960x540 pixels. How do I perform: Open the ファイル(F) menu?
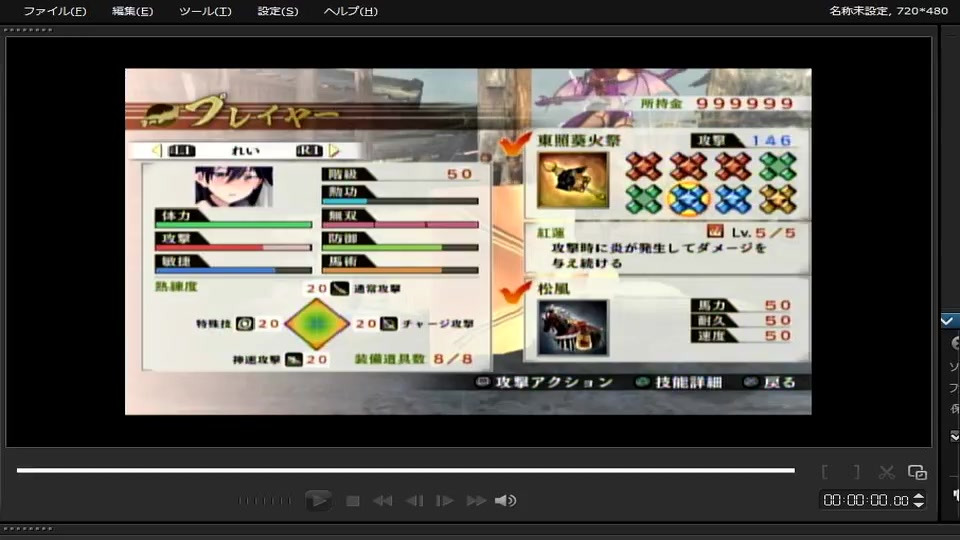(x=54, y=11)
